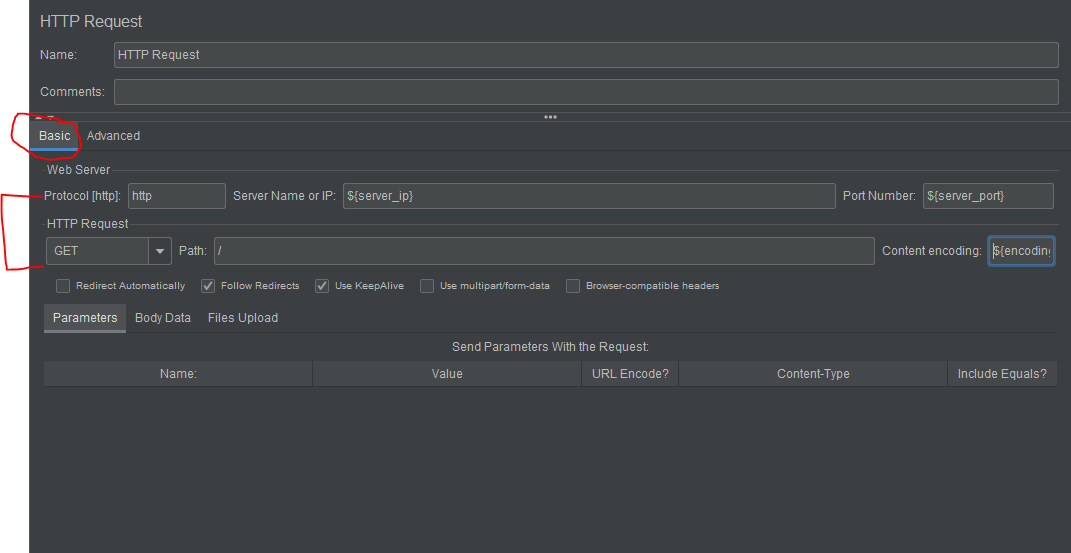Open the Files Upload tab
The width and height of the screenshot is (1071, 553).
(242, 318)
